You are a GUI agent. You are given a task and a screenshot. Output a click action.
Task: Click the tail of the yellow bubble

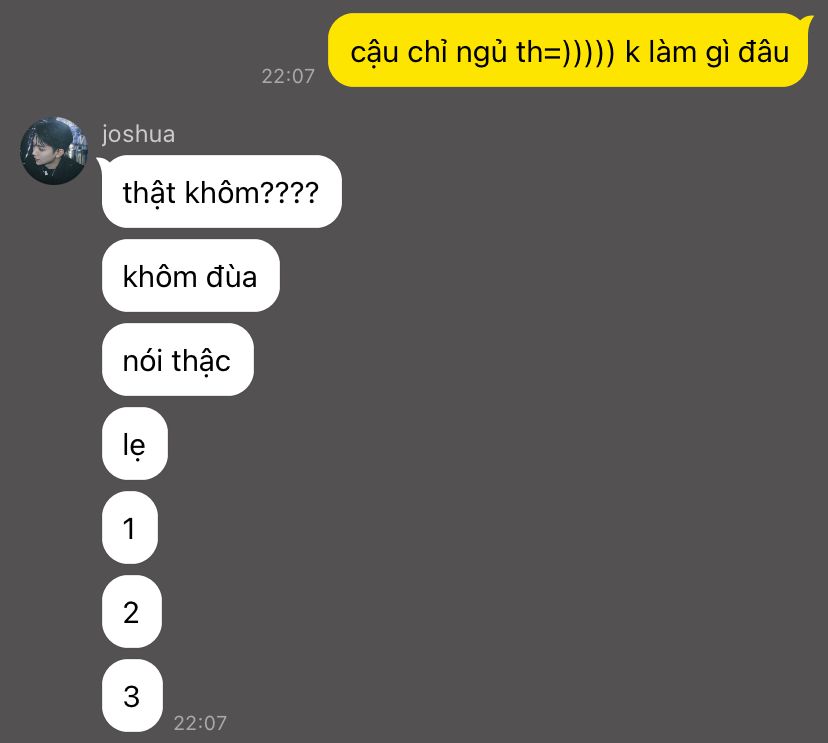click(806, 22)
